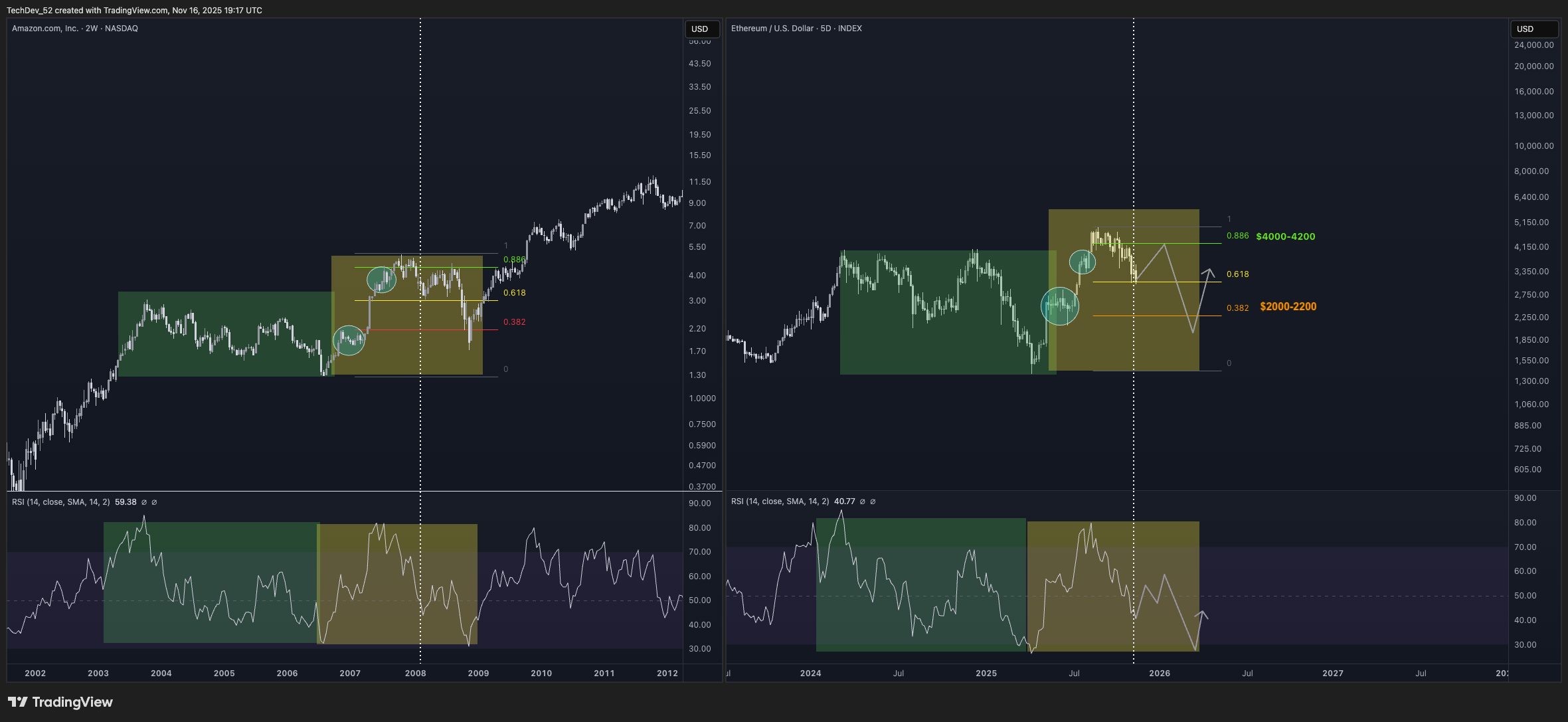Click the yellow 0.618 label on Amazon chart

[x=514, y=293]
